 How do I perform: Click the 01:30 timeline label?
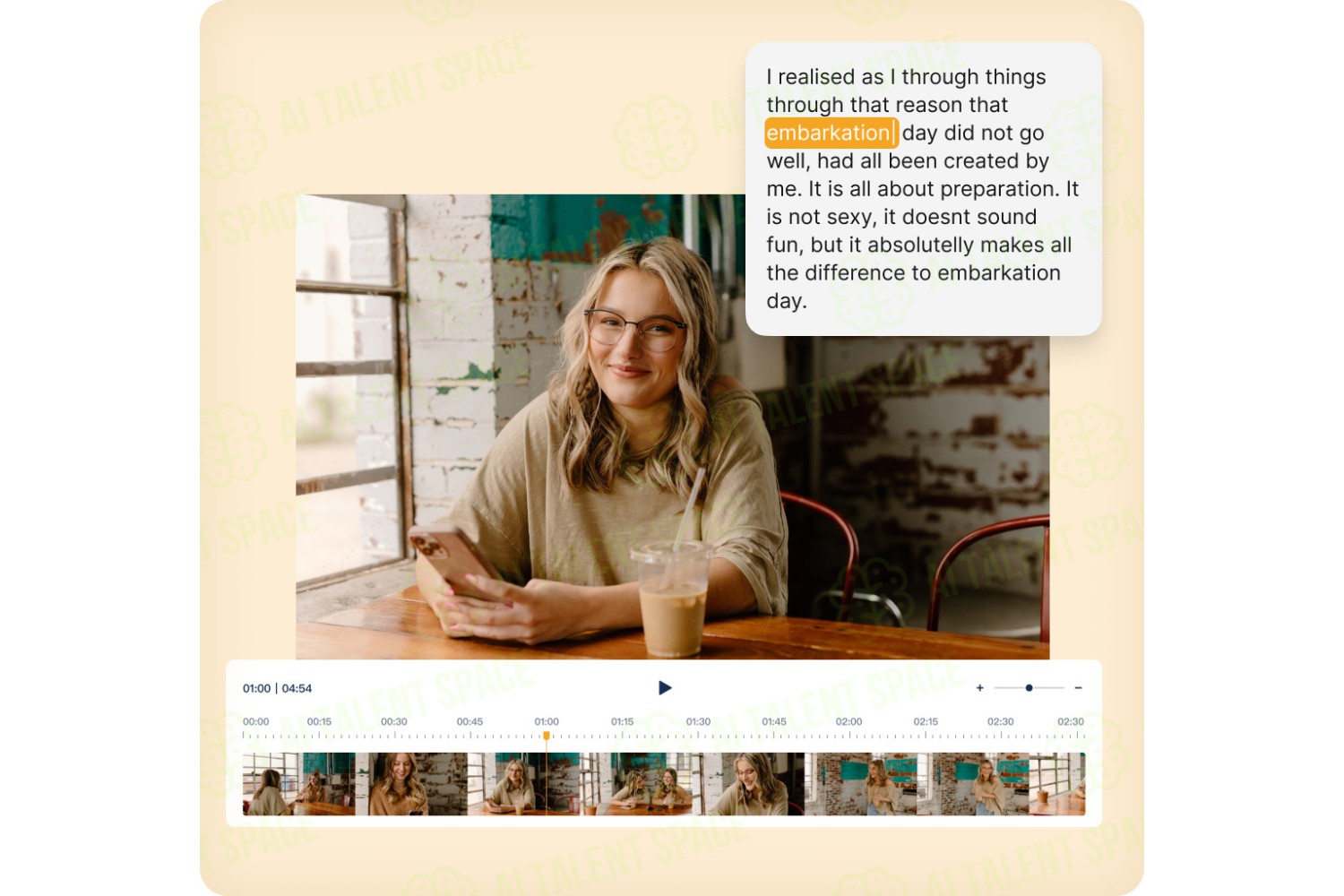pyautogui.click(x=699, y=721)
